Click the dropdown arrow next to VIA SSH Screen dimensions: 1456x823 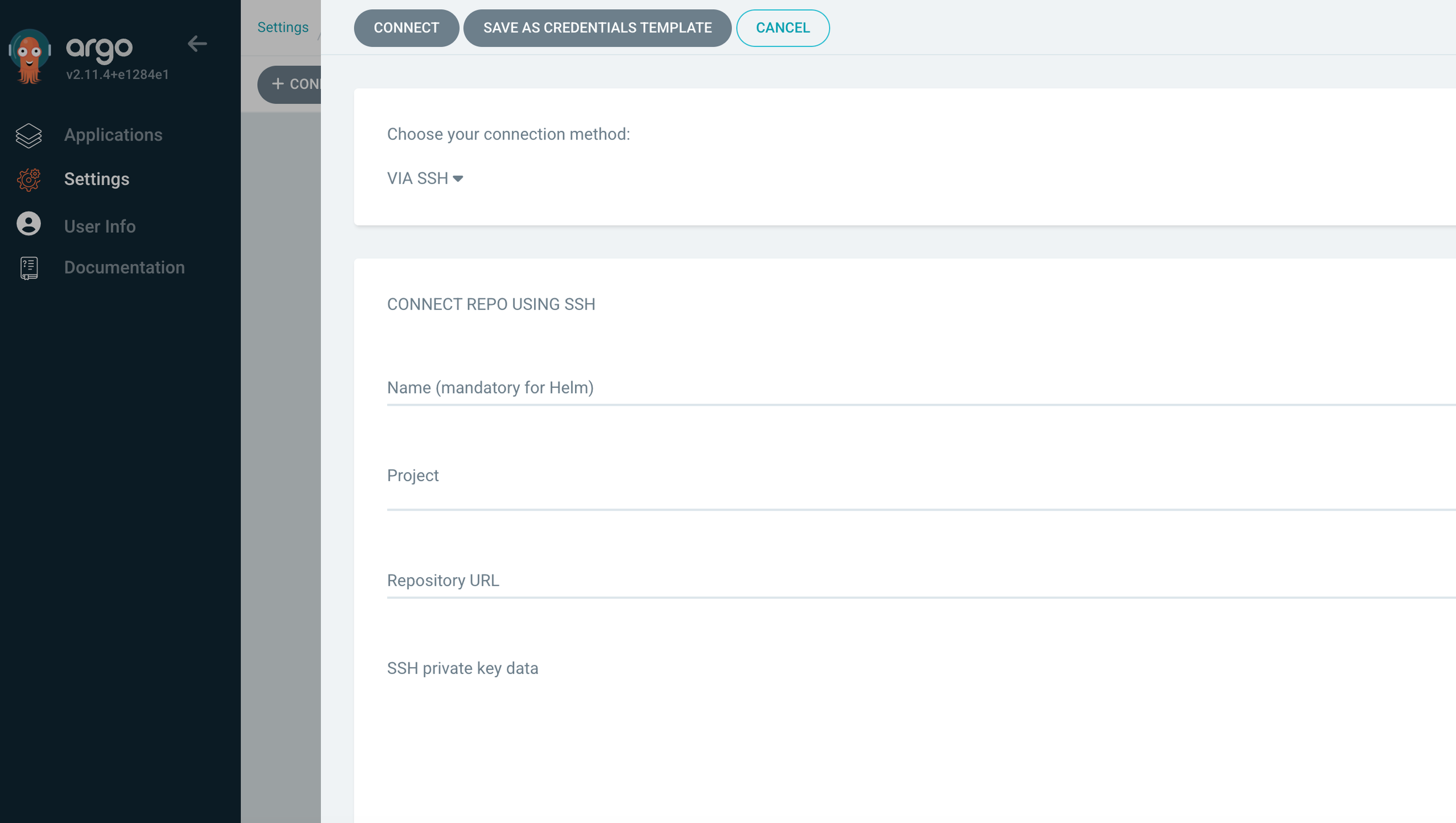(458, 179)
